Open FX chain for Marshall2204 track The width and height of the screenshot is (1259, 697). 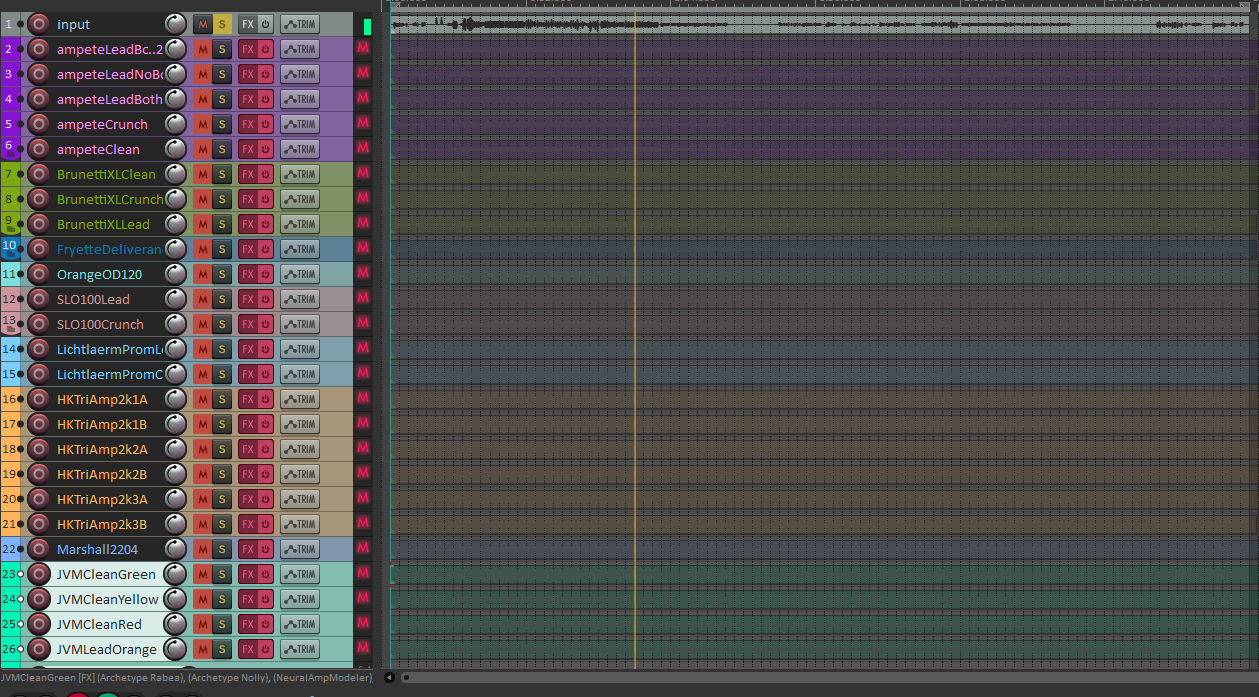click(x=247, y=549)
